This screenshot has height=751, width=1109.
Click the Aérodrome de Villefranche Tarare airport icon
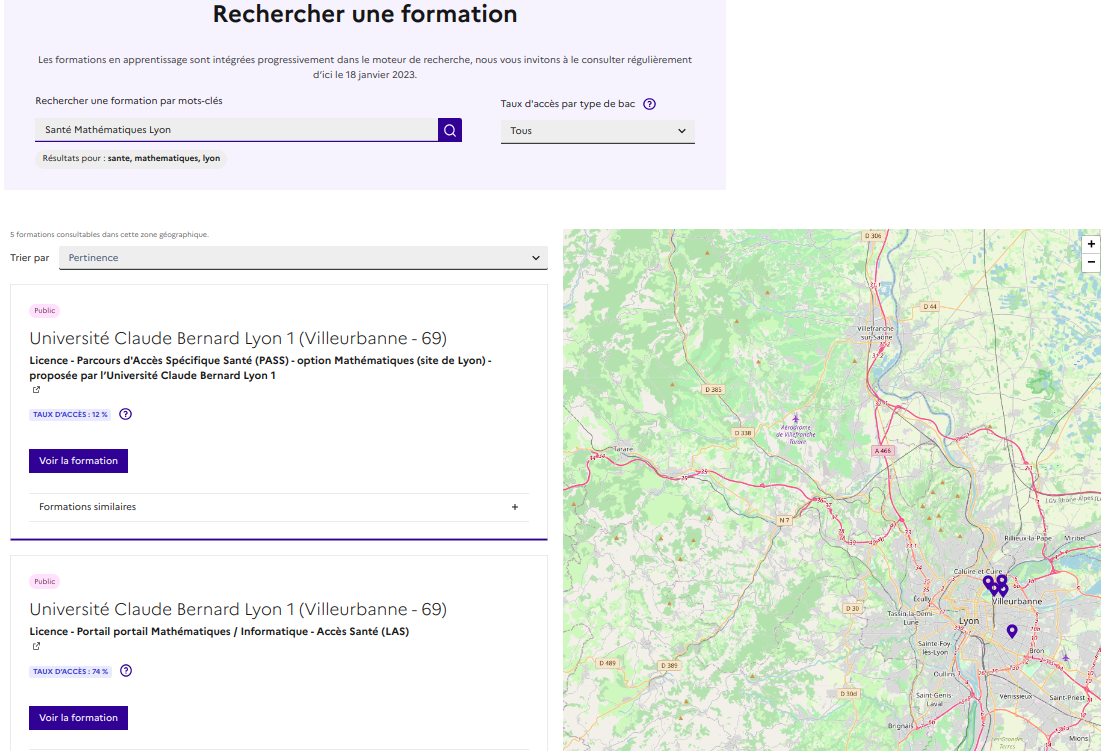796,418
